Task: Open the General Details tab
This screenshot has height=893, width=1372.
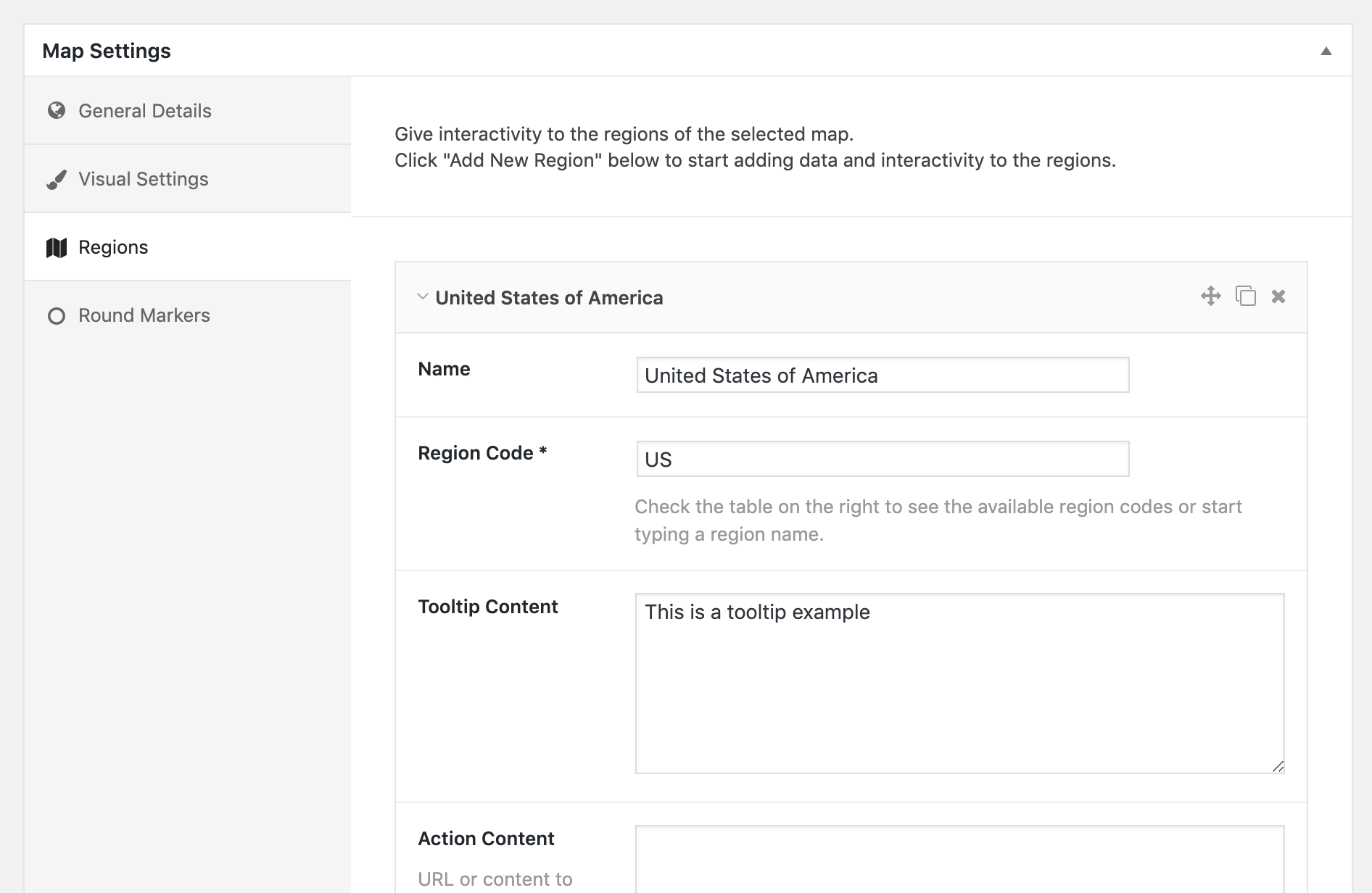Action: click(187, 111)
